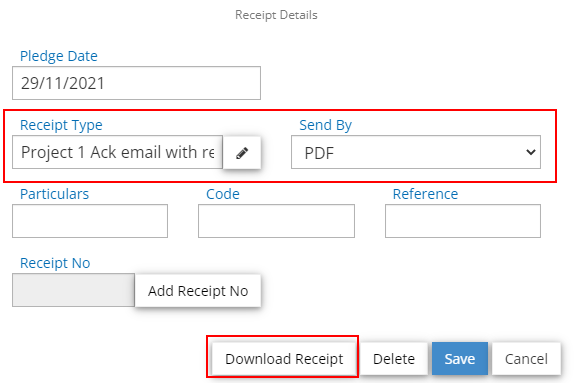Click the Receipt Type label
Screen dimensions: 575x383
(61, 125)
